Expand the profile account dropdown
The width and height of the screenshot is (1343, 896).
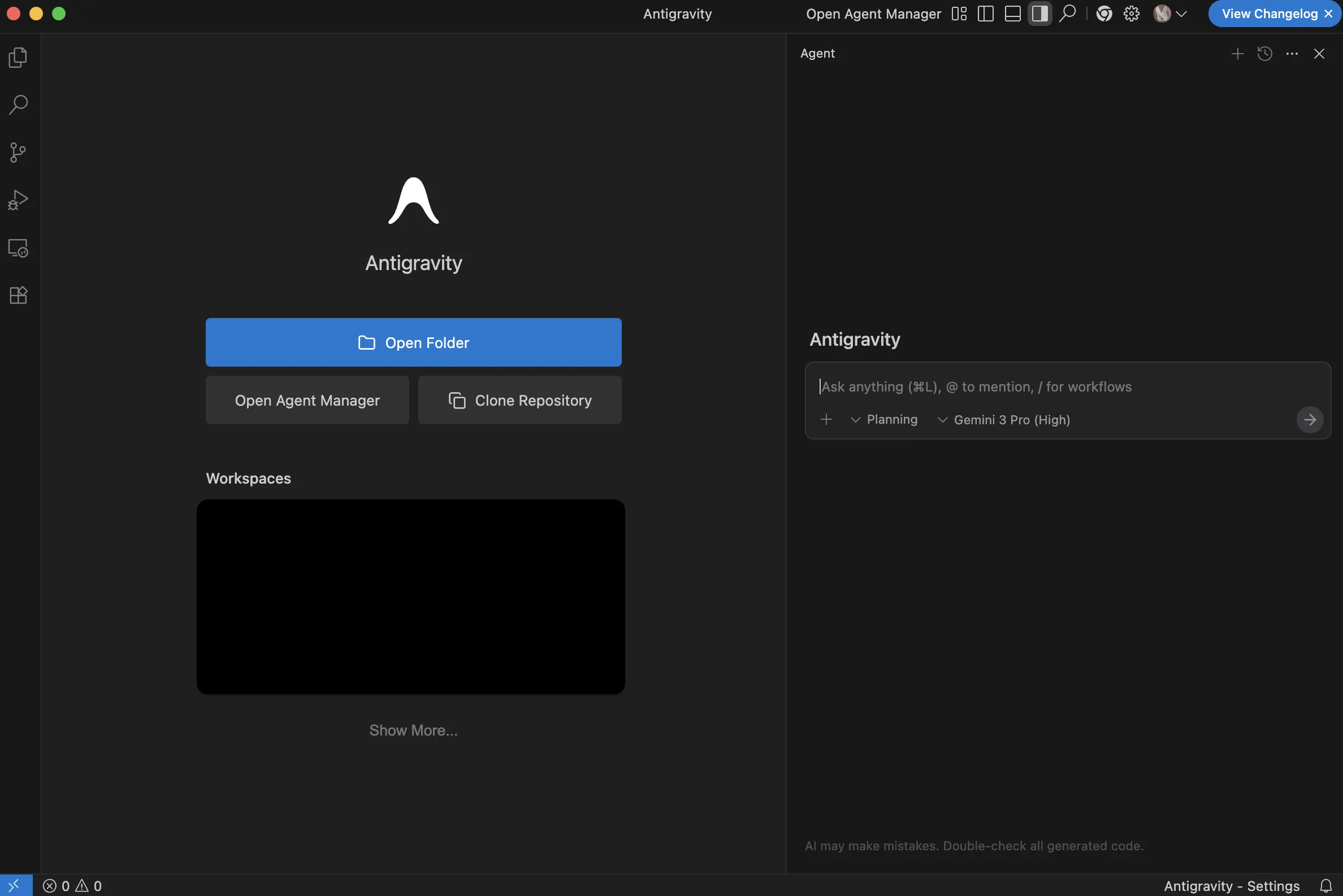click(1182, 13)
